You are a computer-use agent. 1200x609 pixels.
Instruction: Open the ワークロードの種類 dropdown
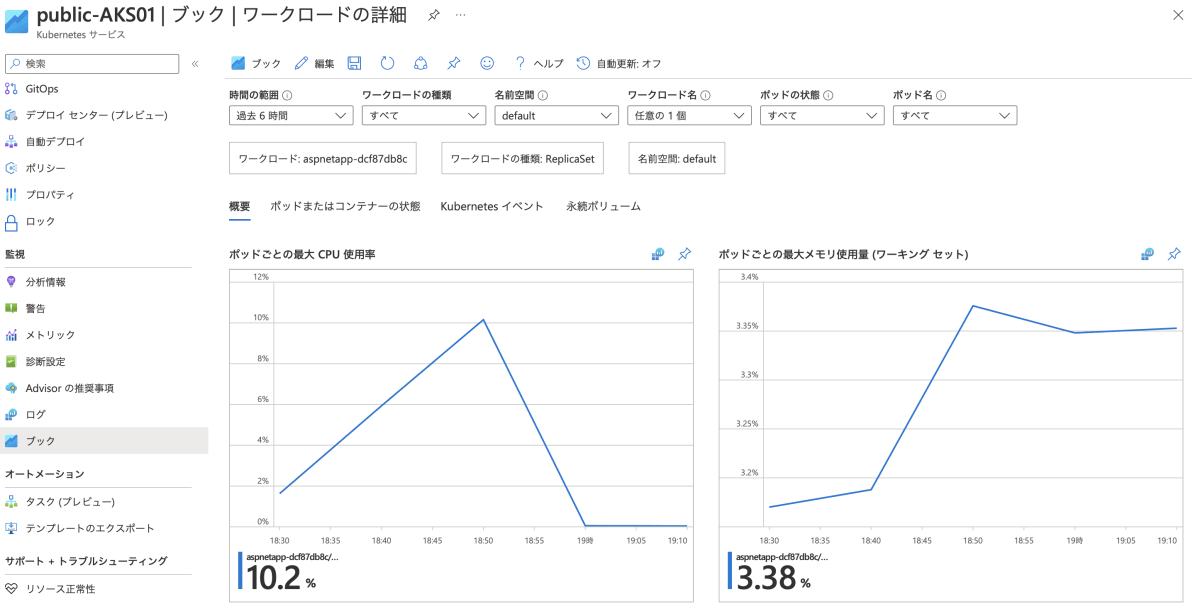tap(423, 115)
